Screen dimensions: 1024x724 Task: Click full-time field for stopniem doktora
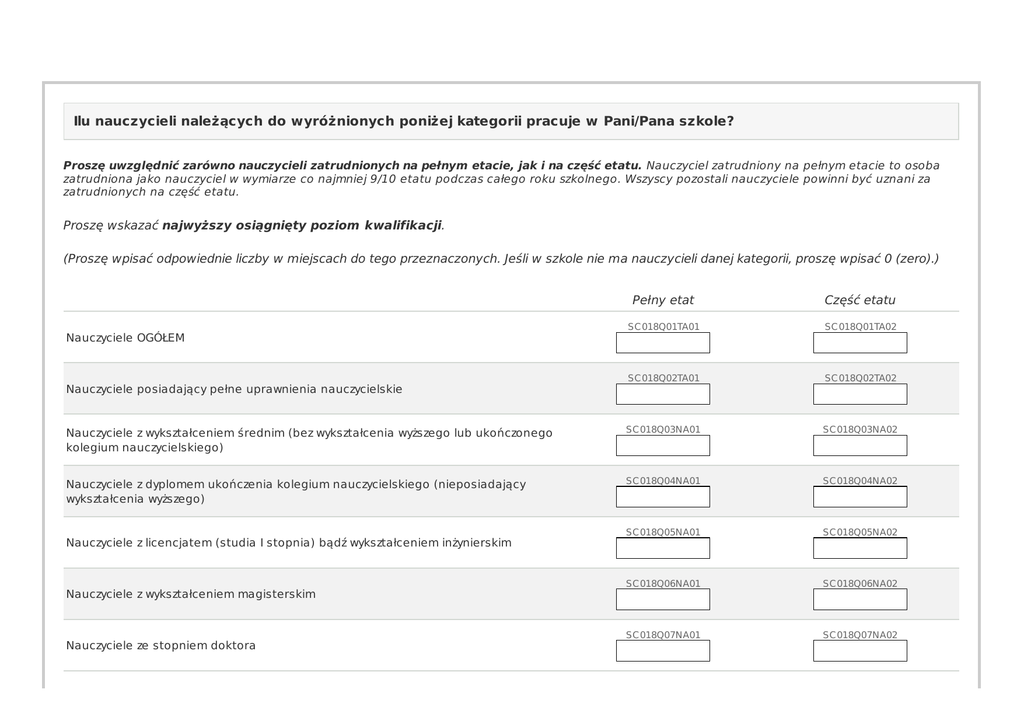point(662,651)
